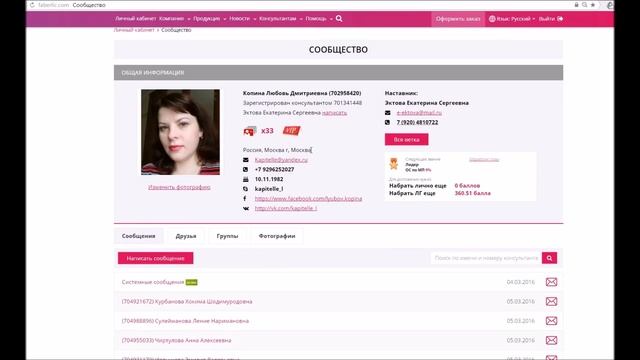Click the globe language icon

point(492,19)
